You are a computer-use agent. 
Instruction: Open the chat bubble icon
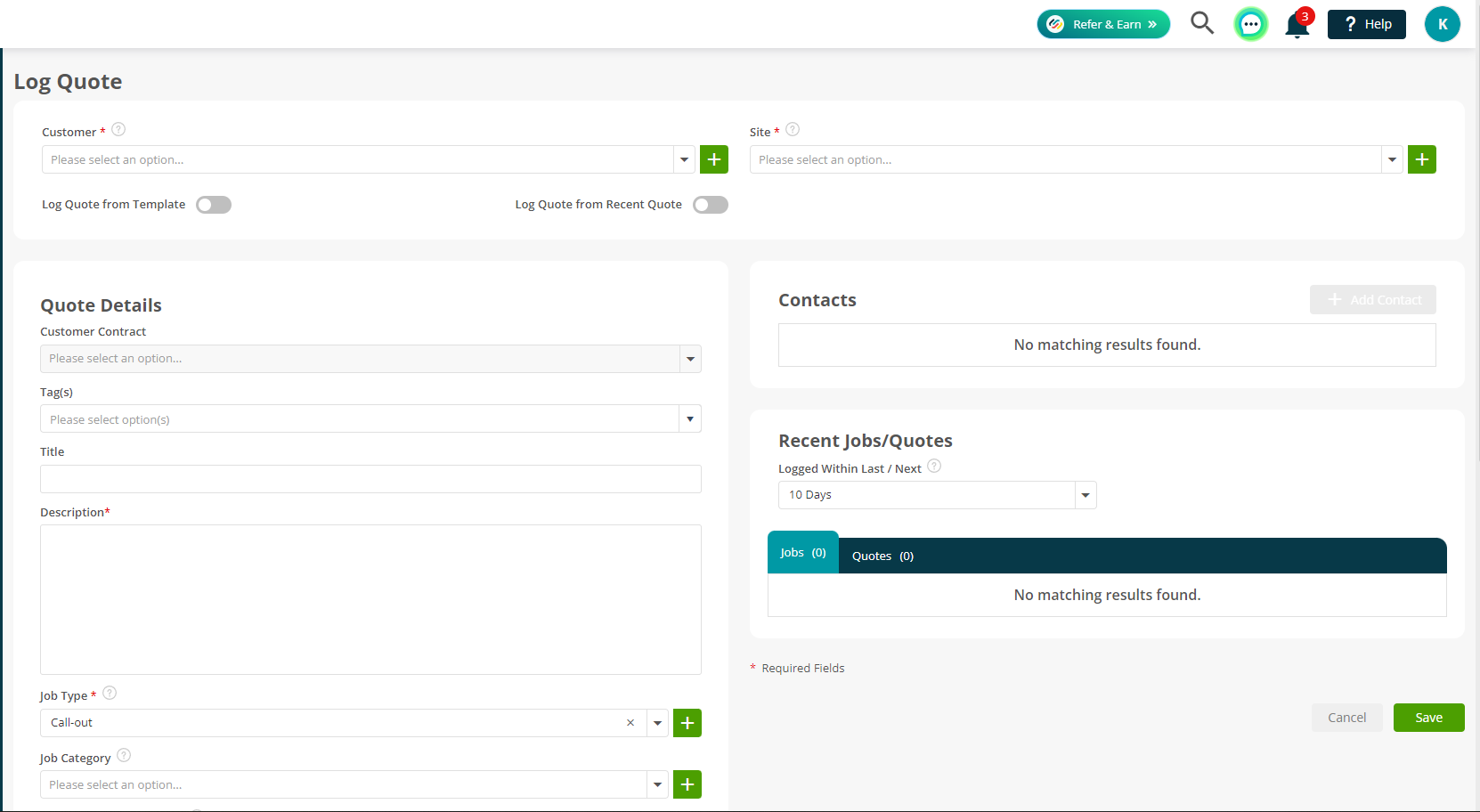(x=1251, y=24)
